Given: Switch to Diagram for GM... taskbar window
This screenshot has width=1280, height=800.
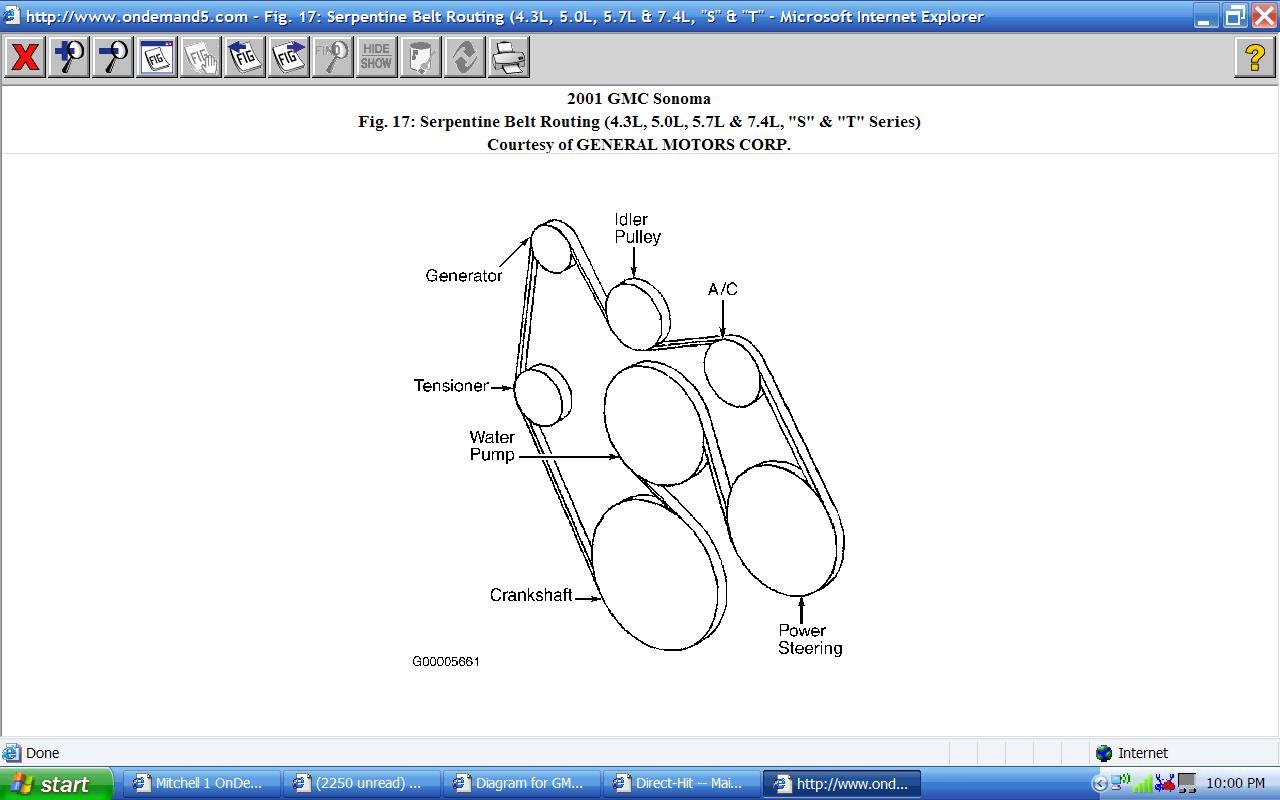Looking at the screenshot, I should coord(520,783).
